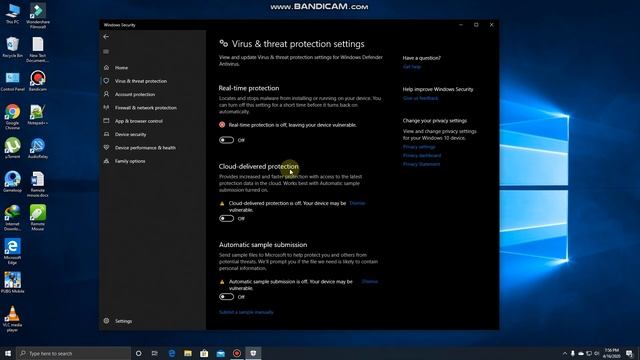Open This PC desktop icon
The width and height of the screenshot is (640, 360).
pyautogui.click(x=12, y=13)
